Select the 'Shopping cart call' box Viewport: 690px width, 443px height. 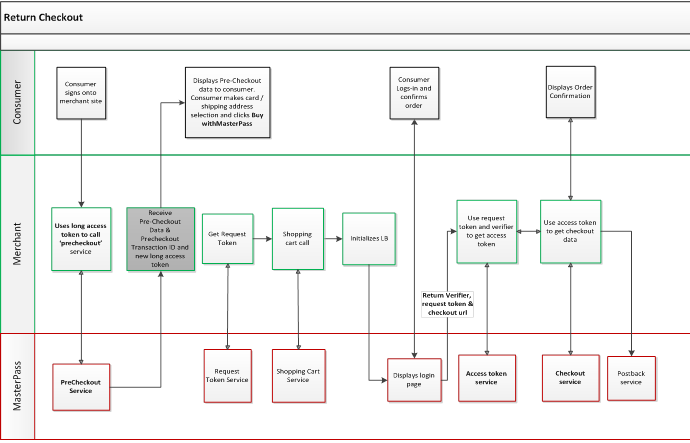(298, 239)
